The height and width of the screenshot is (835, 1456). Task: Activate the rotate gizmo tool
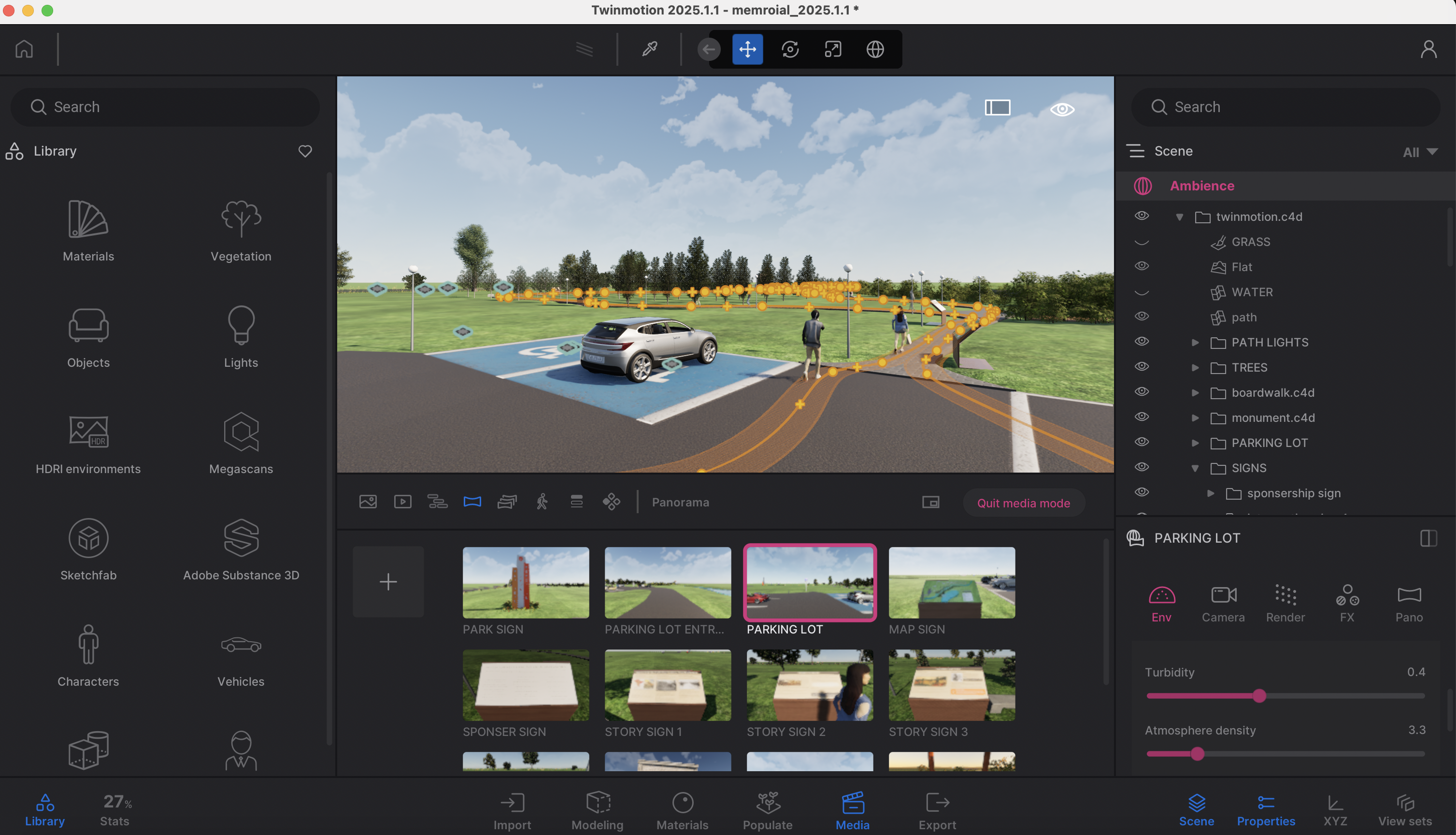pyautogui.click(x=790, y=49)
